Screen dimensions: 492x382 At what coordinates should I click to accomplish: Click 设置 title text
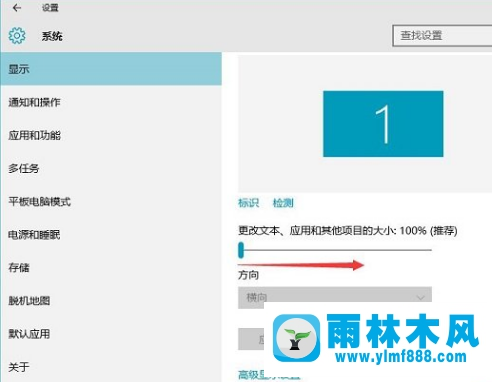pyautogui.click(x=50, y=8)
